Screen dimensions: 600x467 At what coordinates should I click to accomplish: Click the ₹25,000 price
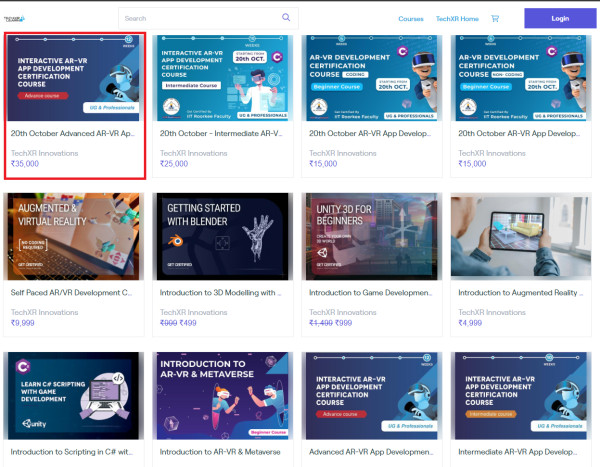click(174, 164)
